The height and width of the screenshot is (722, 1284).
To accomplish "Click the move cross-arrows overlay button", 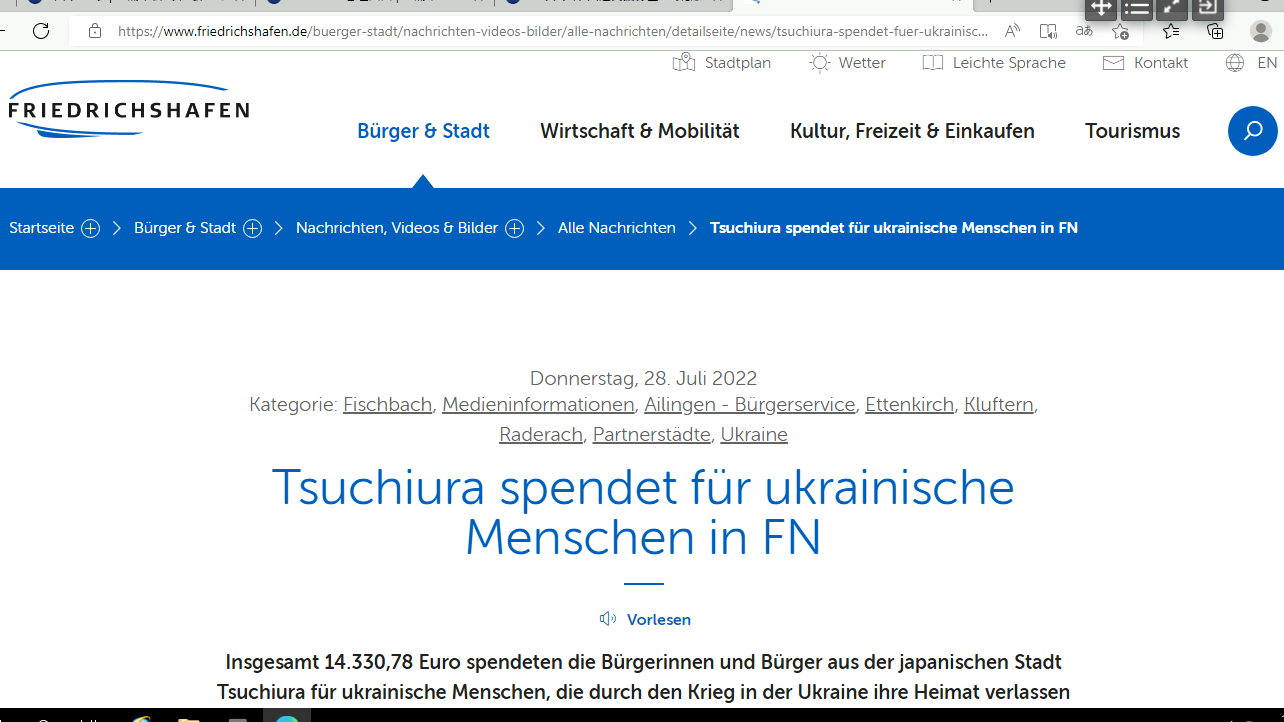I will (1101, 9).
